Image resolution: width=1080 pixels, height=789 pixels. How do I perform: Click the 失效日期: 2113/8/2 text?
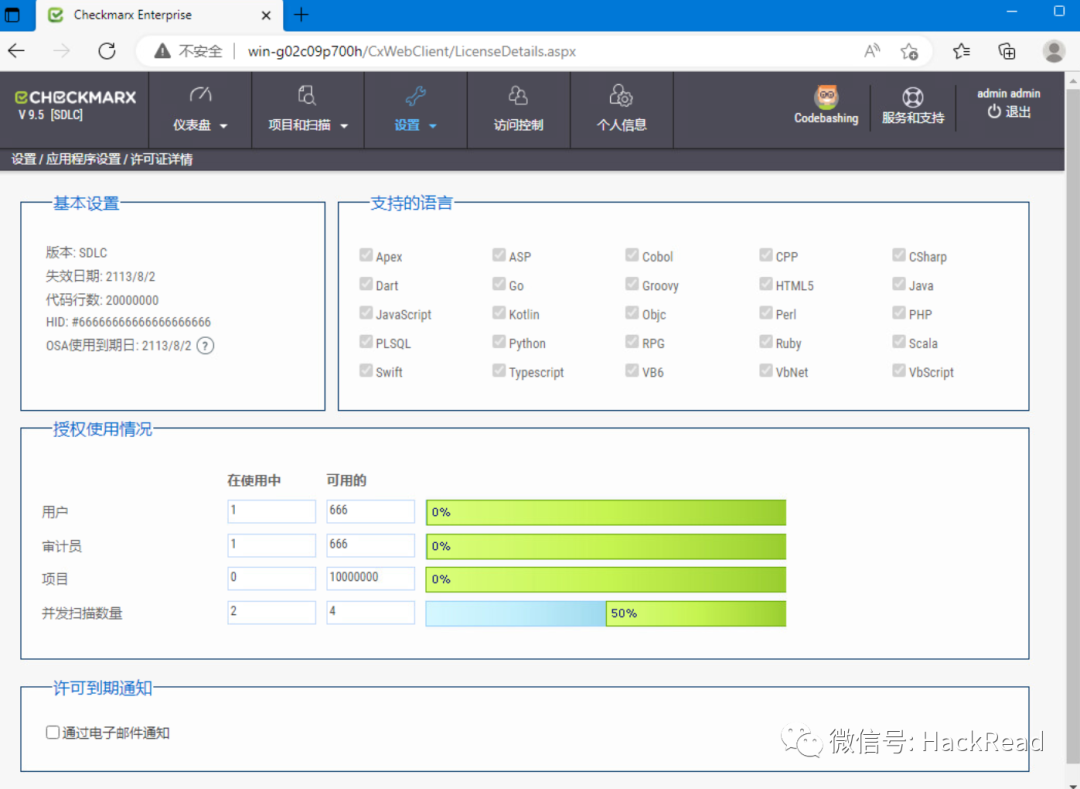coord(101,276)
